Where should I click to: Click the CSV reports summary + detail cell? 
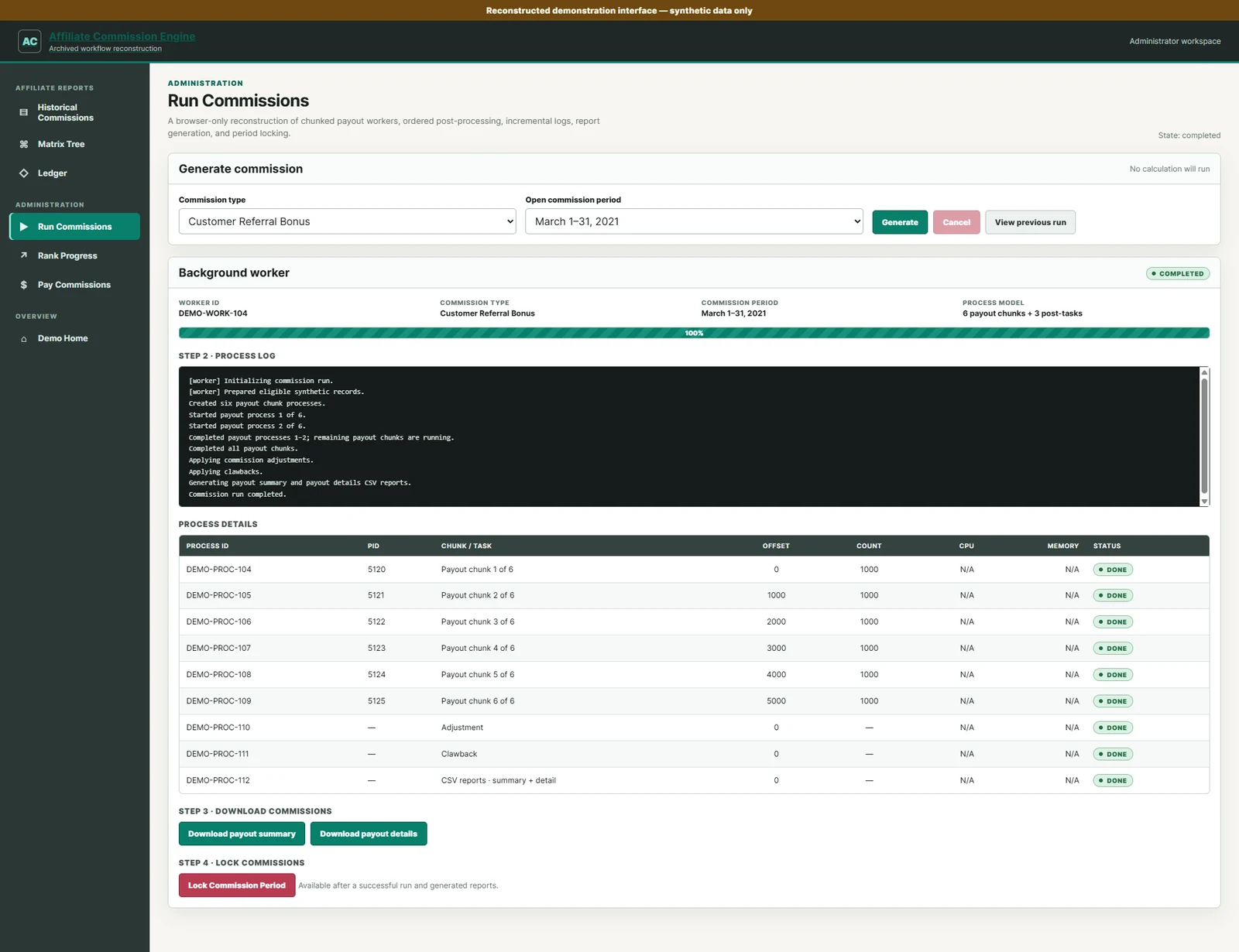pyautogui.click(x=499, y=780)
